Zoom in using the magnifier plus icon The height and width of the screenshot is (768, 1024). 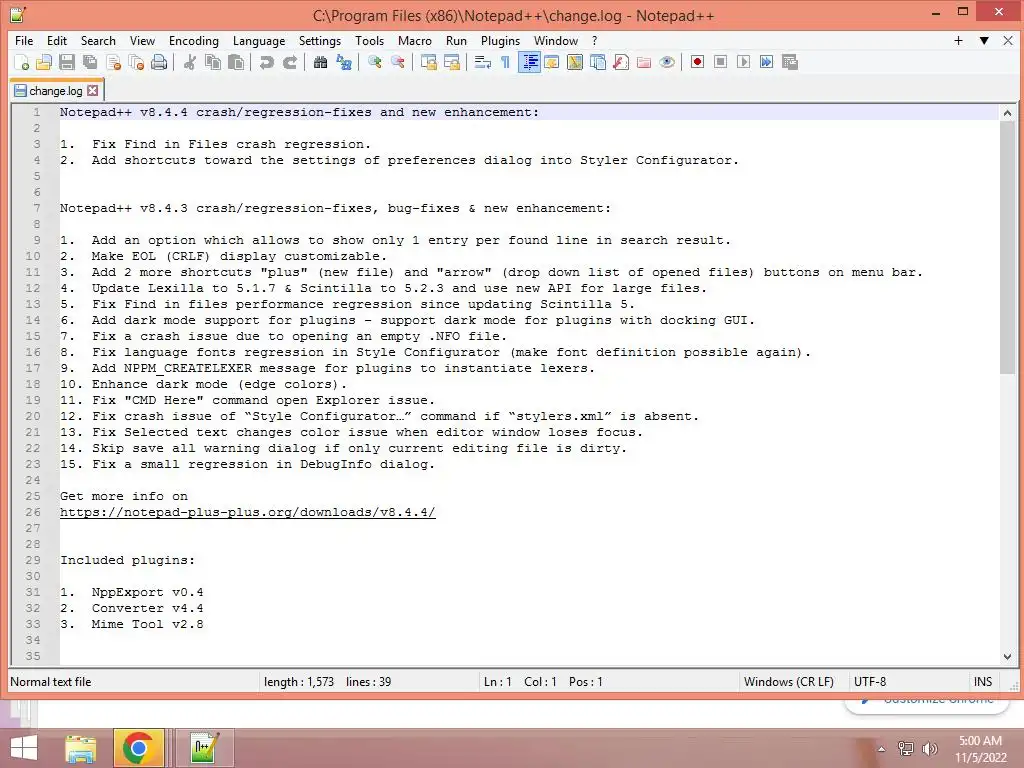374,62
